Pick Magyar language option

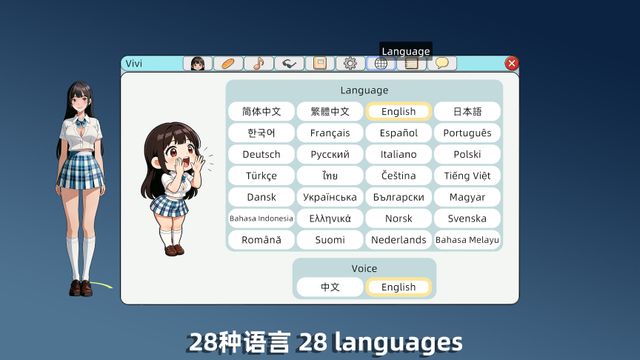[467, 197]
